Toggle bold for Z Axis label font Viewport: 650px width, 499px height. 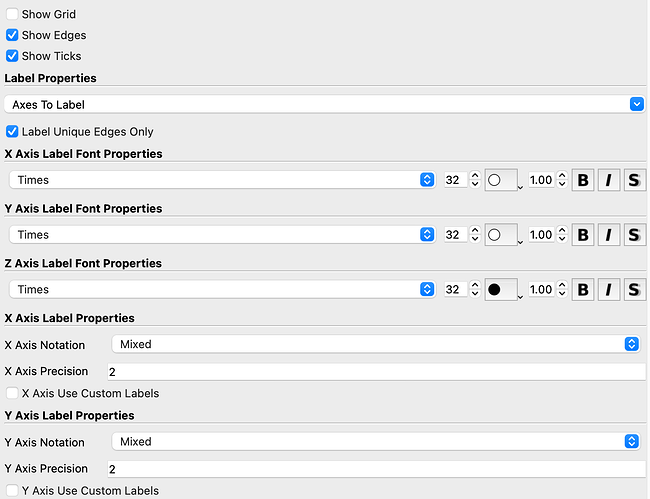pyautogui.click(x=584, y=290)
